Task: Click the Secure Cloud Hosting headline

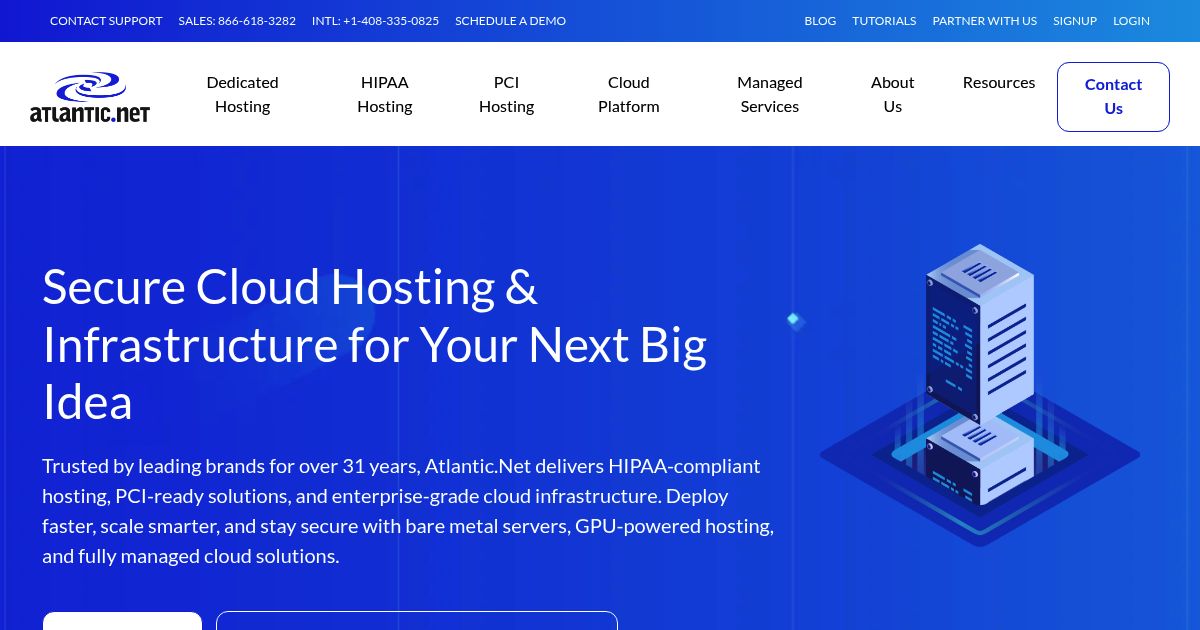Action: click(375, 345)
